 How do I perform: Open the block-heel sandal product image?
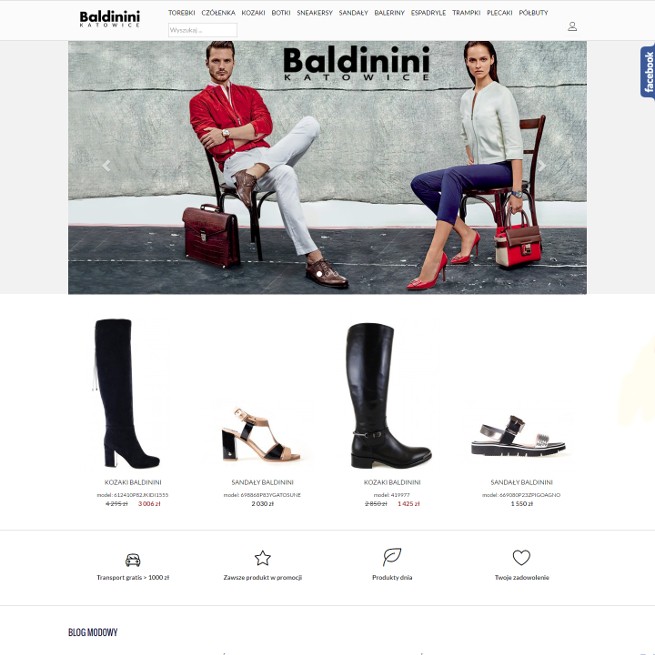pos(261,434)
